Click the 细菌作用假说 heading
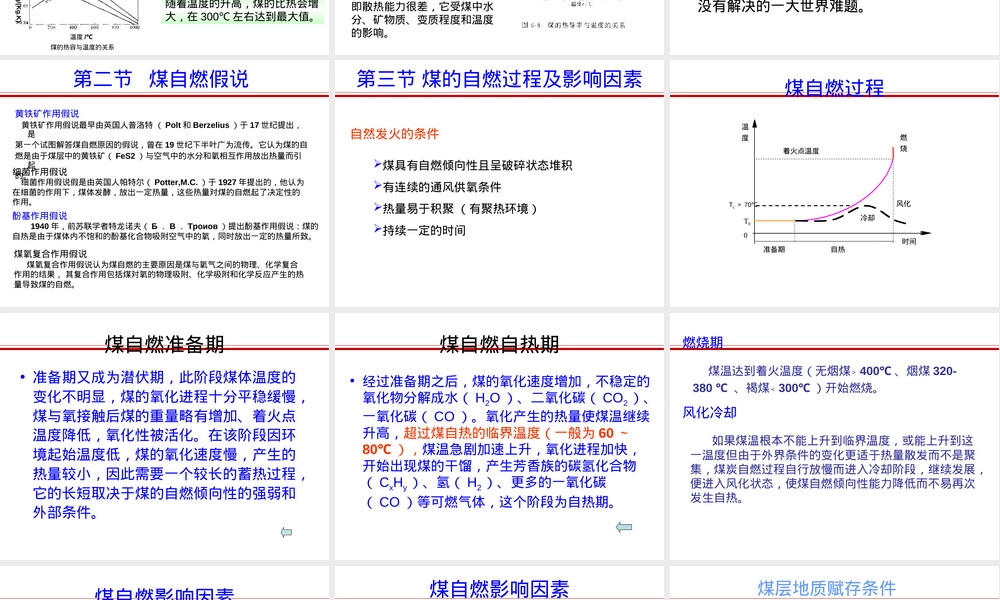 (40, 172)
